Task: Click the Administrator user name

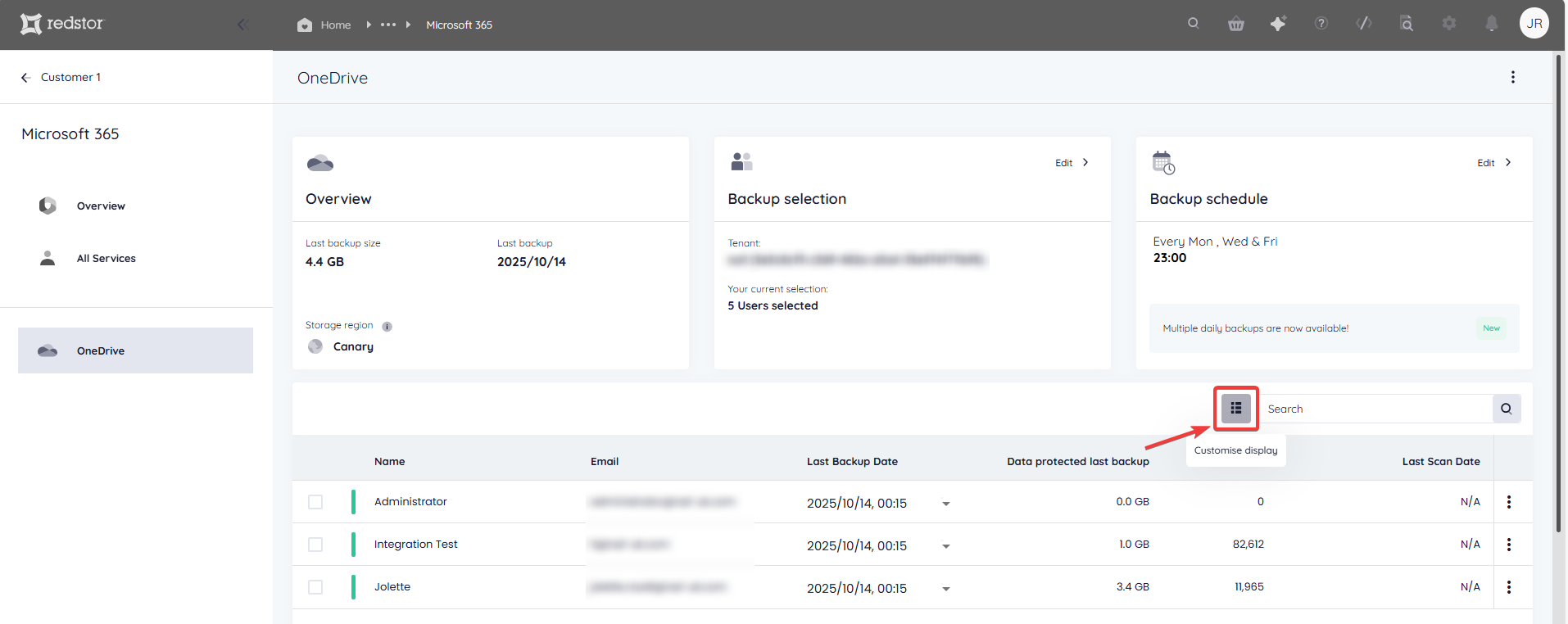Action: point(410,501)
